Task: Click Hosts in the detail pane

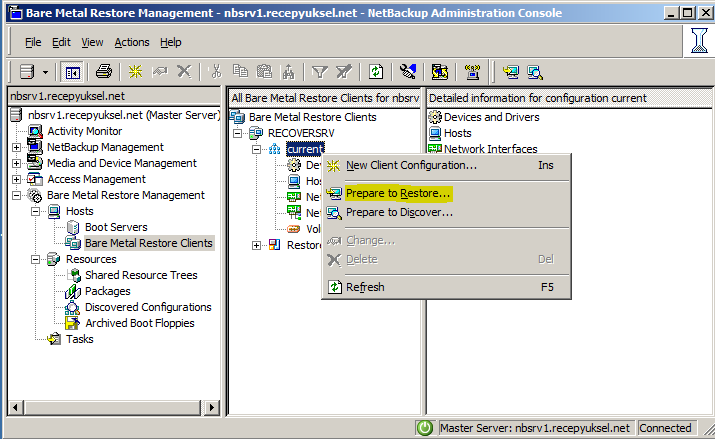Action: (457, 133)
